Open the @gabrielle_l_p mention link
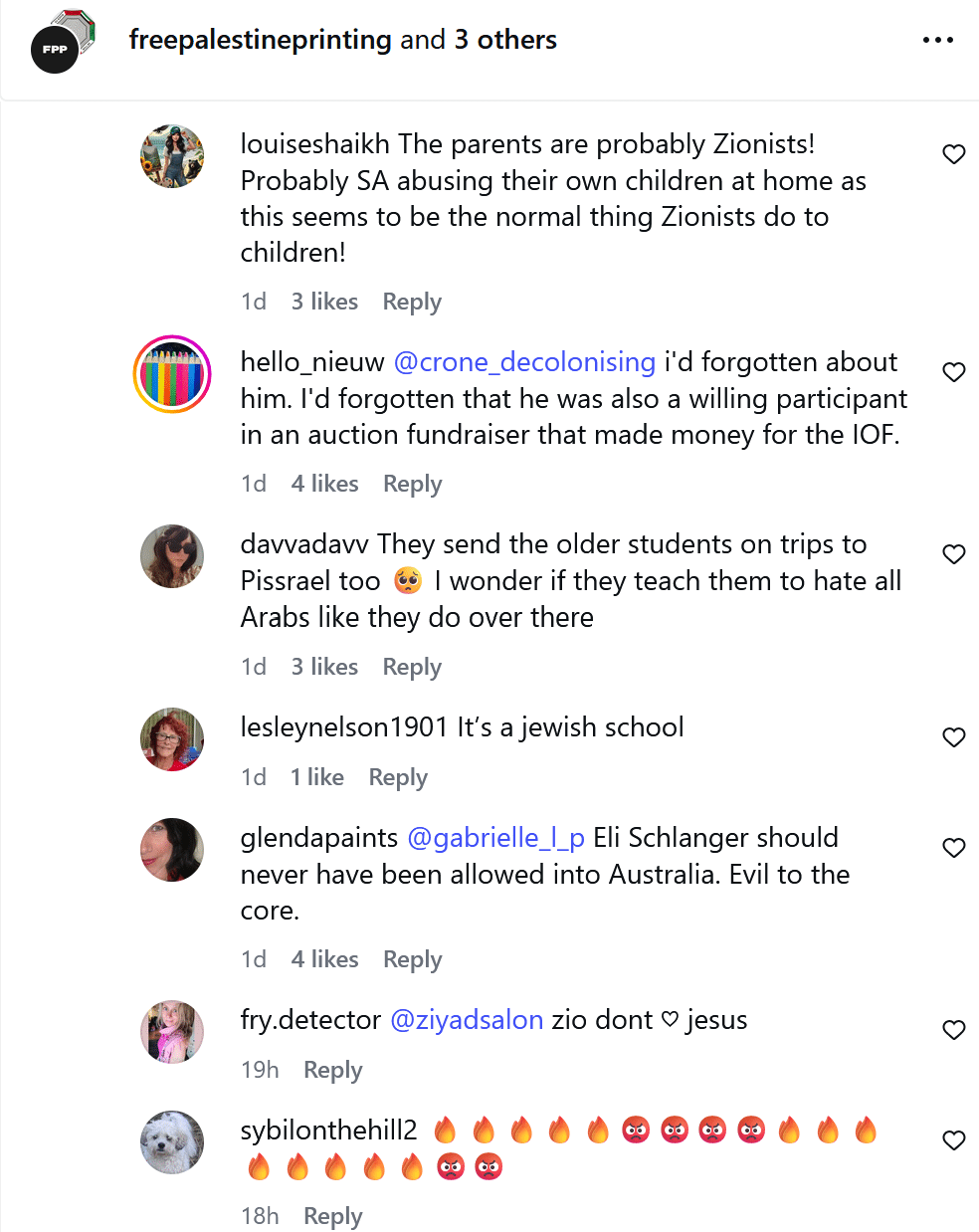979x1232 pixels. [495, 838]
